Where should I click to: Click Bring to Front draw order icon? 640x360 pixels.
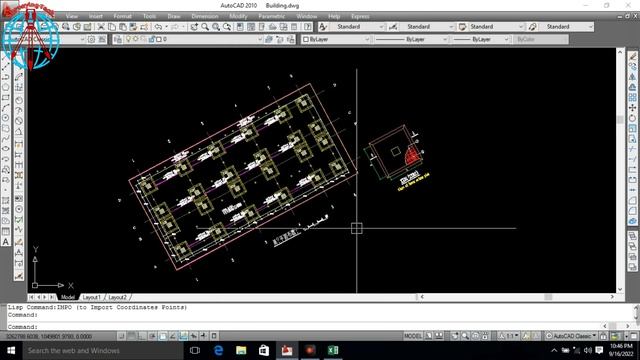(x=632, y=236)
